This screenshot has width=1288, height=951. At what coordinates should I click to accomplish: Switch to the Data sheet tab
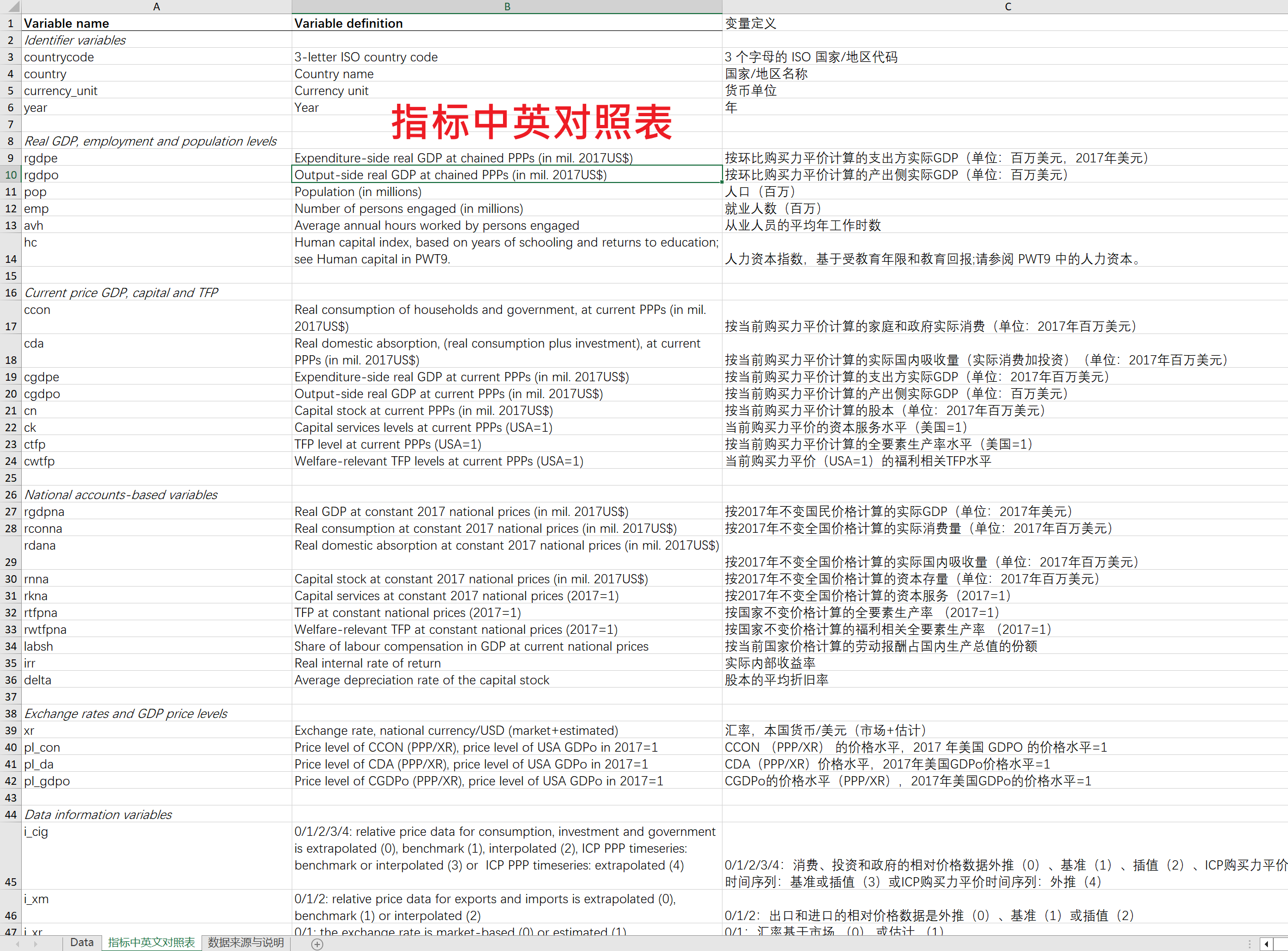[x=82, y=942]
